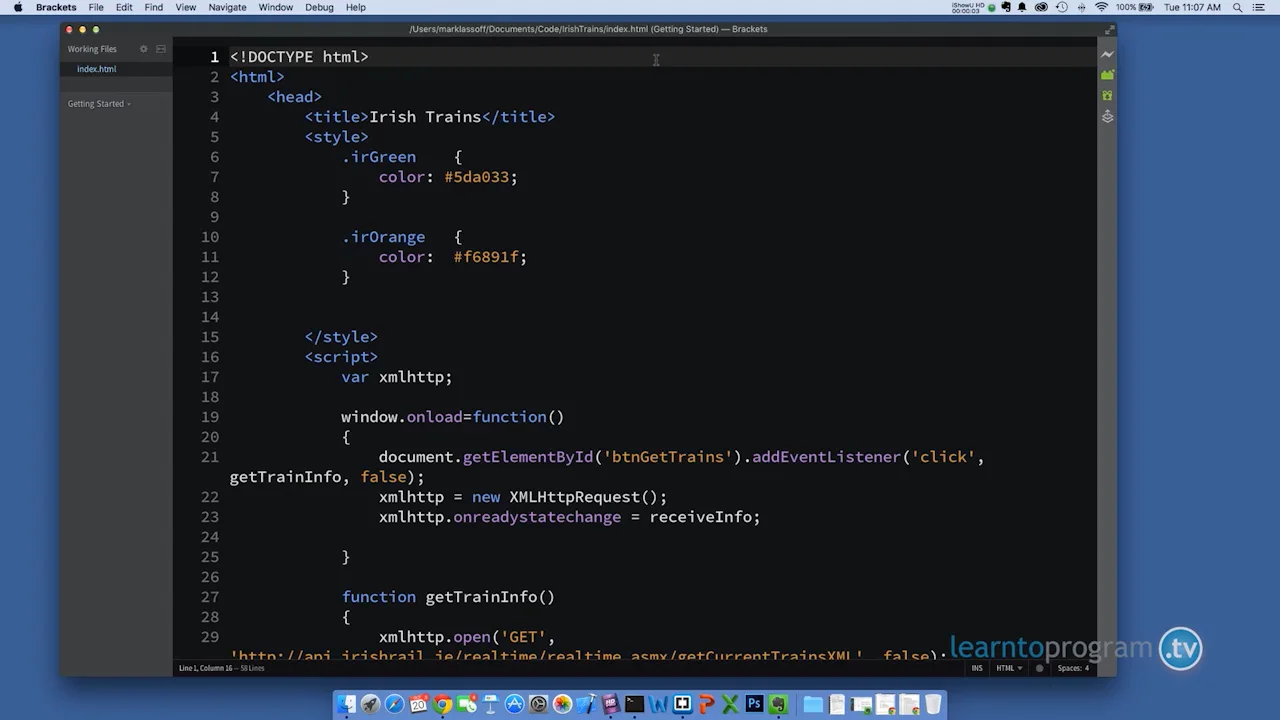This screenshot has width=1280, height=720.
Task: Click the Live Preview lightning bolt icon
Action: (1107, 54)
